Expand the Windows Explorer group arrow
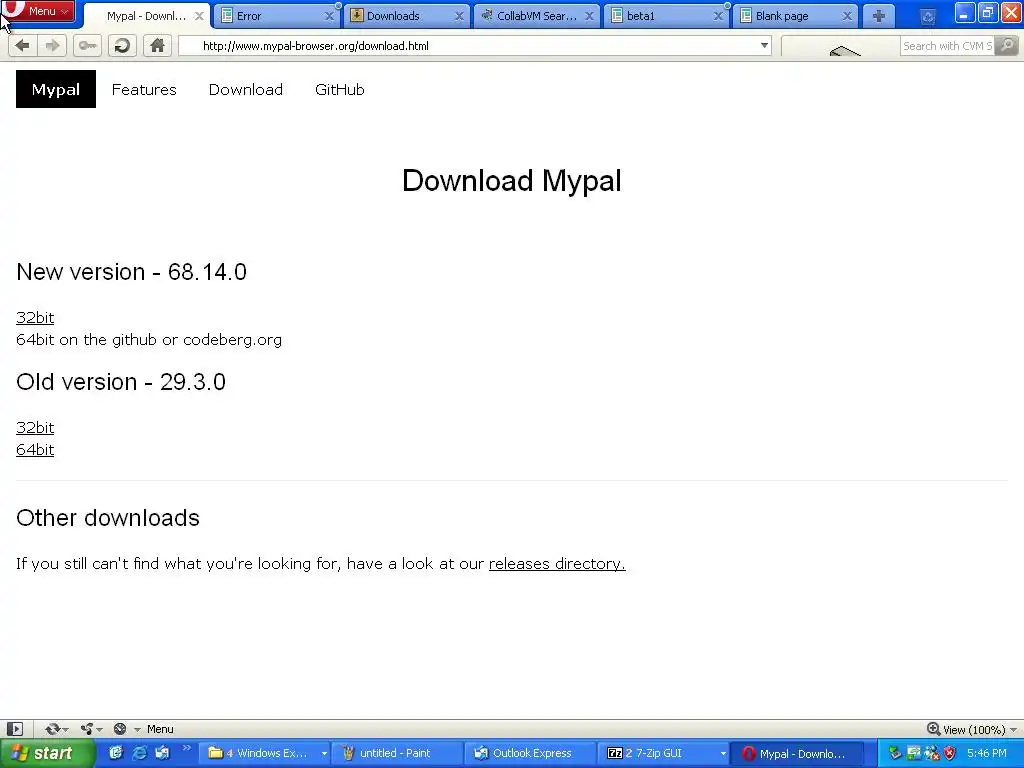 coord(324,754)
